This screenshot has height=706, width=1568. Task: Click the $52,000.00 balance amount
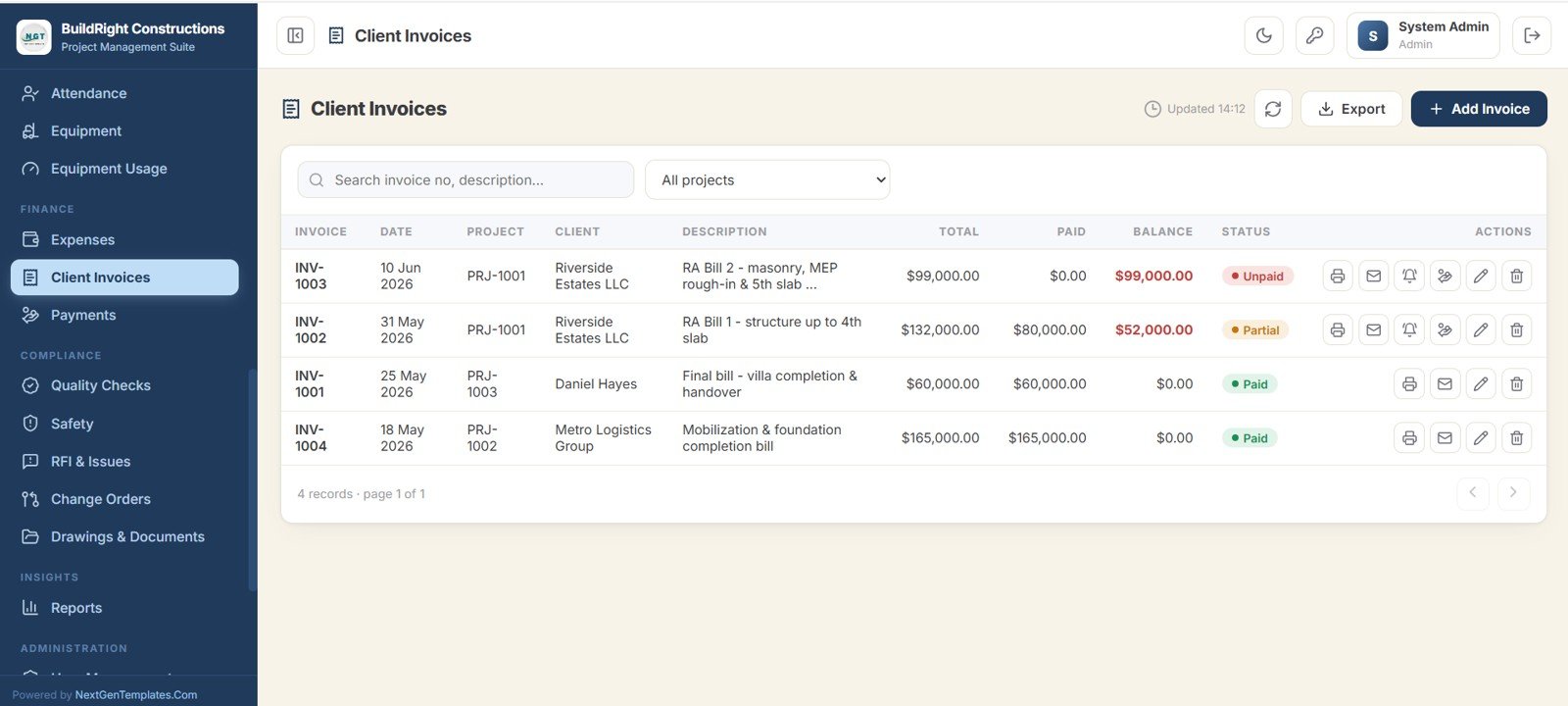pos(1153,330)
